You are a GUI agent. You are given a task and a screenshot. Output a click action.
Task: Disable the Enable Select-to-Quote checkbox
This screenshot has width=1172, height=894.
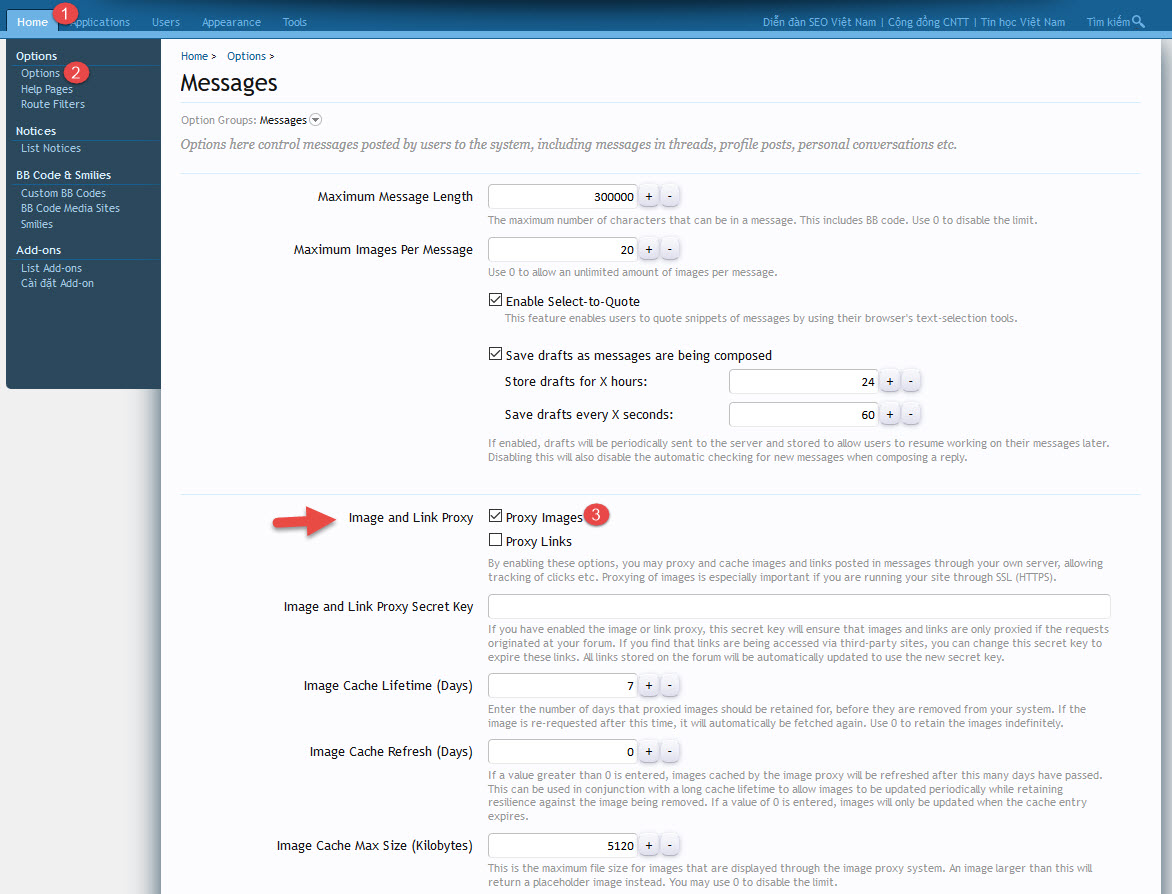tap(495, 300)
